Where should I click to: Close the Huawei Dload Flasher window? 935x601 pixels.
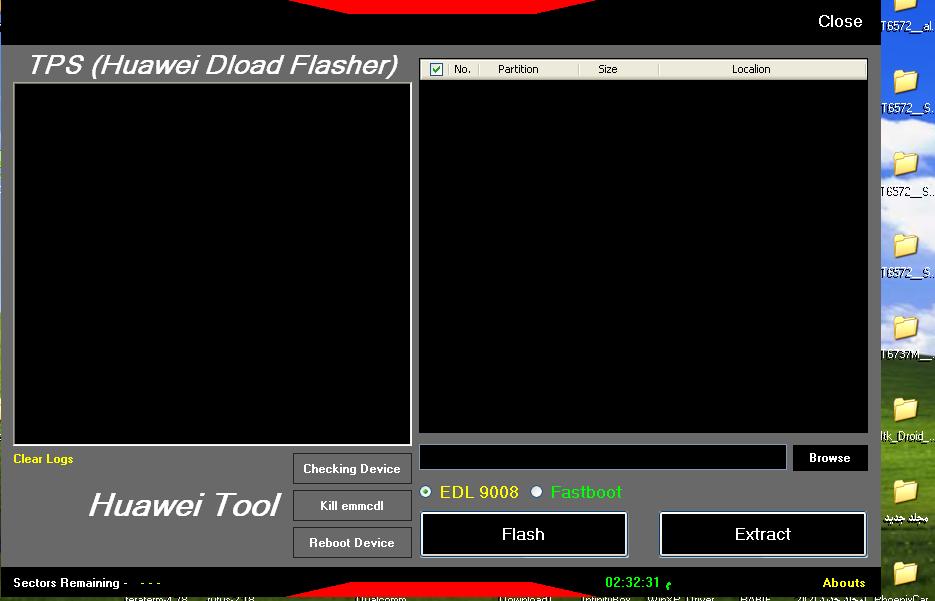[x=840, y=21]
